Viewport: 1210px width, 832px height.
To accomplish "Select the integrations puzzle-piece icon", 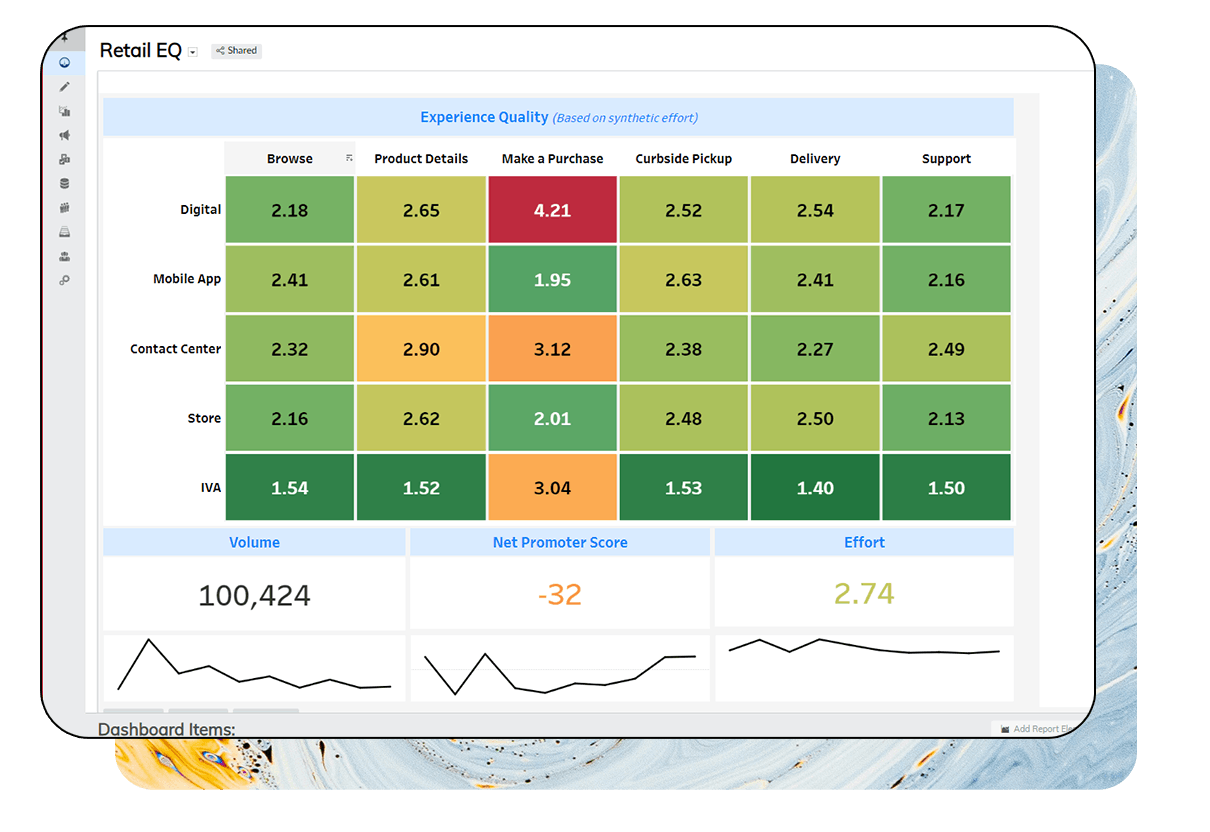I will point(64,159).
